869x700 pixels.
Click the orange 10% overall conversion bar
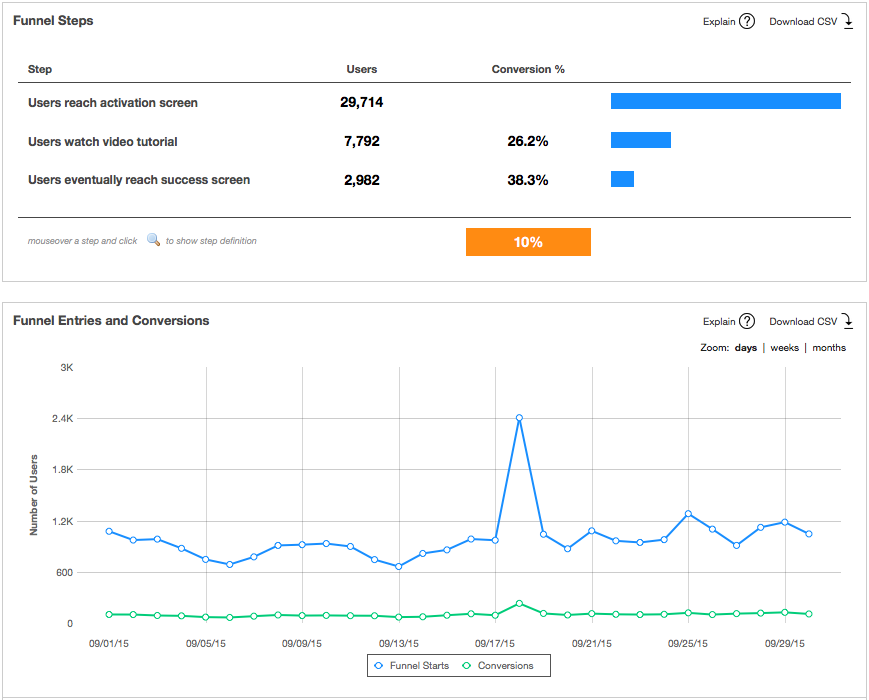528,242
